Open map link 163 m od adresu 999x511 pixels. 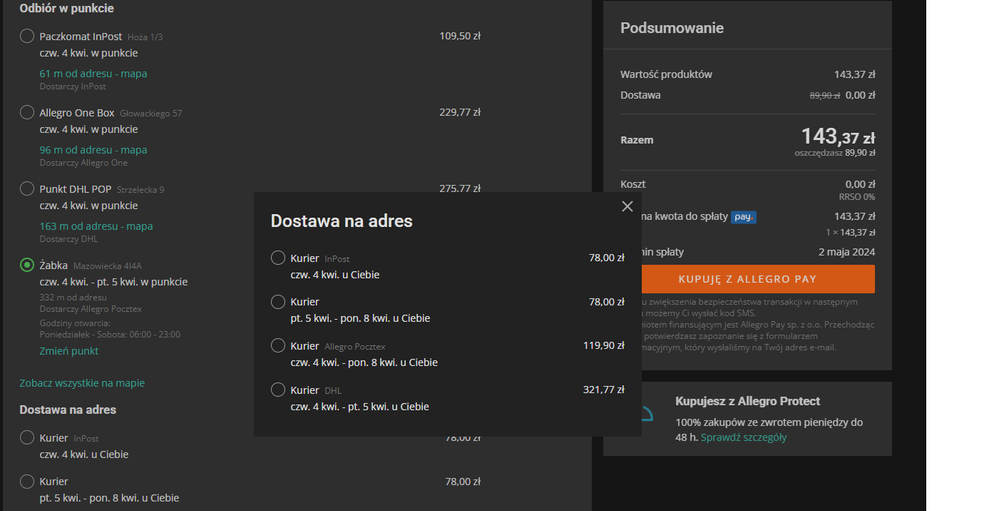point(96,226)
